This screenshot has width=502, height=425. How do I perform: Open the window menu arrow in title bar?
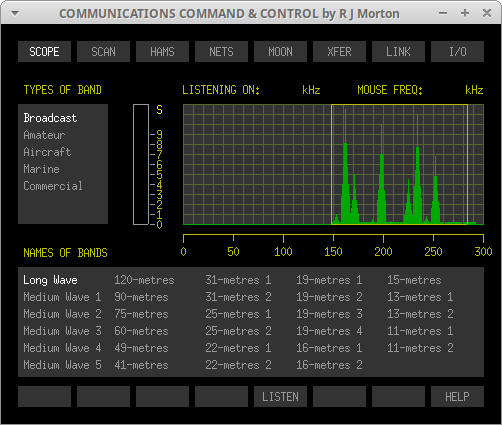(x=15, y=13)
